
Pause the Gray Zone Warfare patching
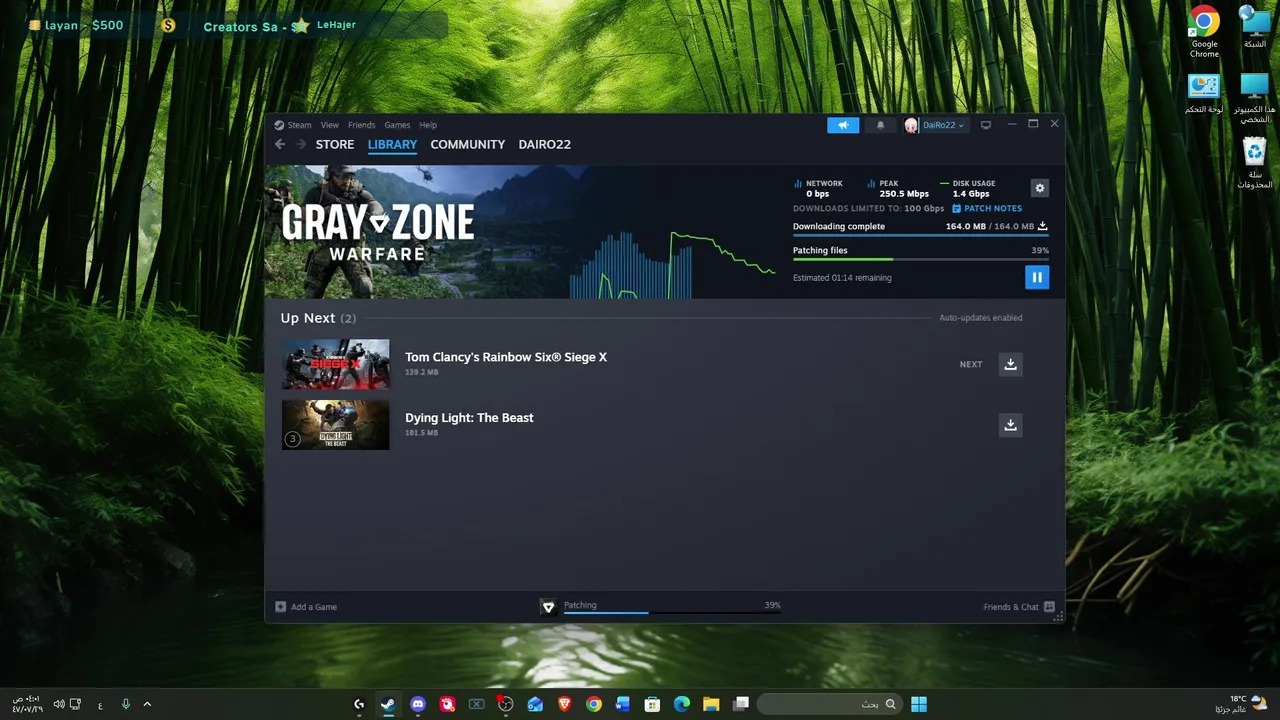tap(1037, 277)
